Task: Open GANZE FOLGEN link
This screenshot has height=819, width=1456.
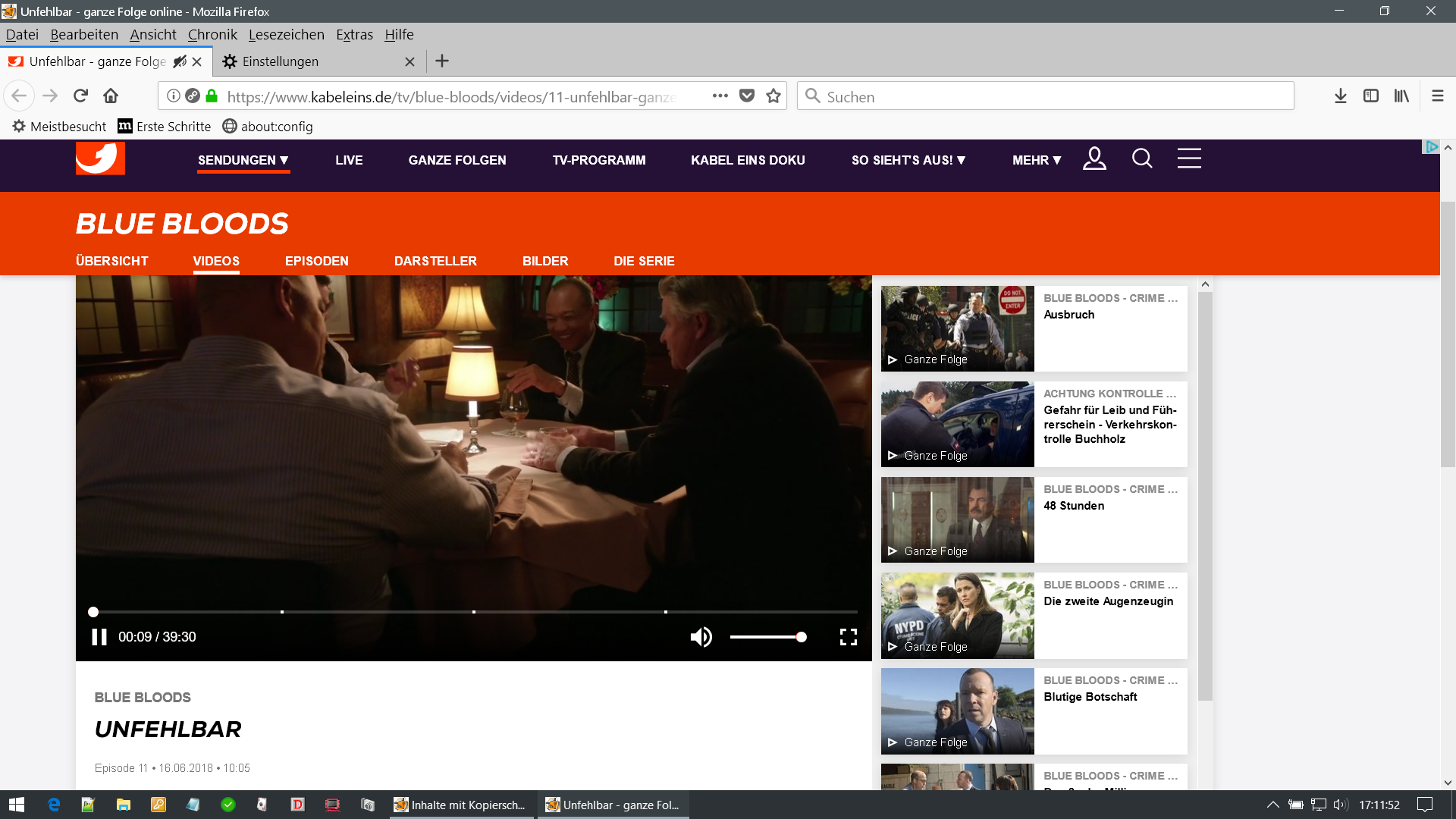Action: pos(457,160)
